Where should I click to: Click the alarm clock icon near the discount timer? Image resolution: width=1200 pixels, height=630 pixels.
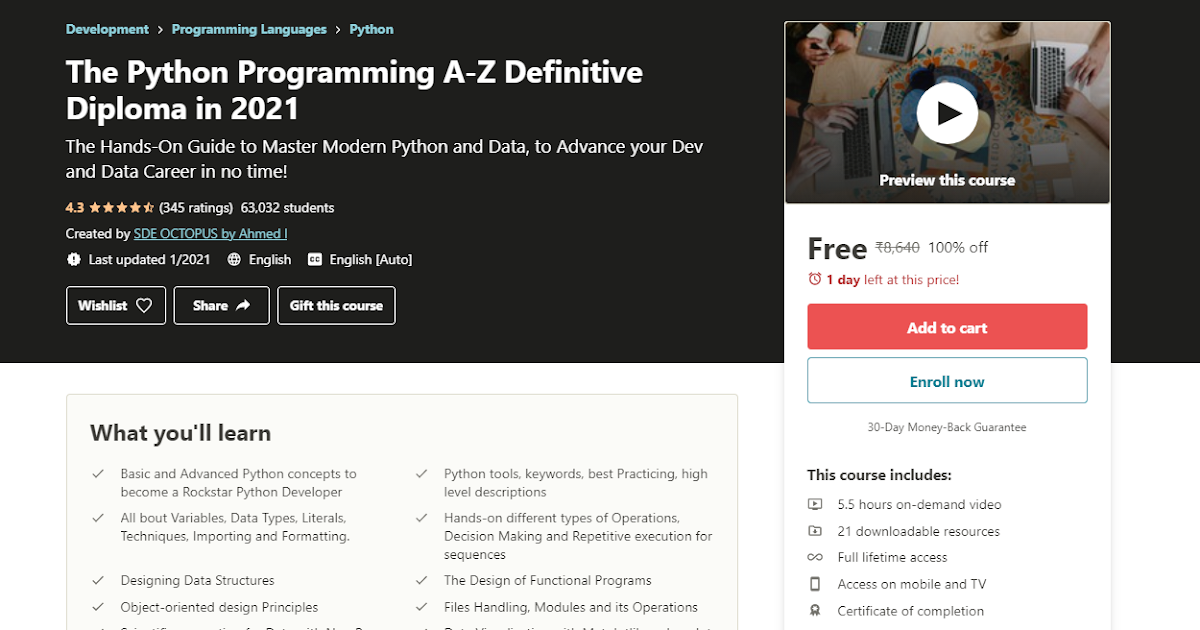pyautogui.click(x=814, y=280)
